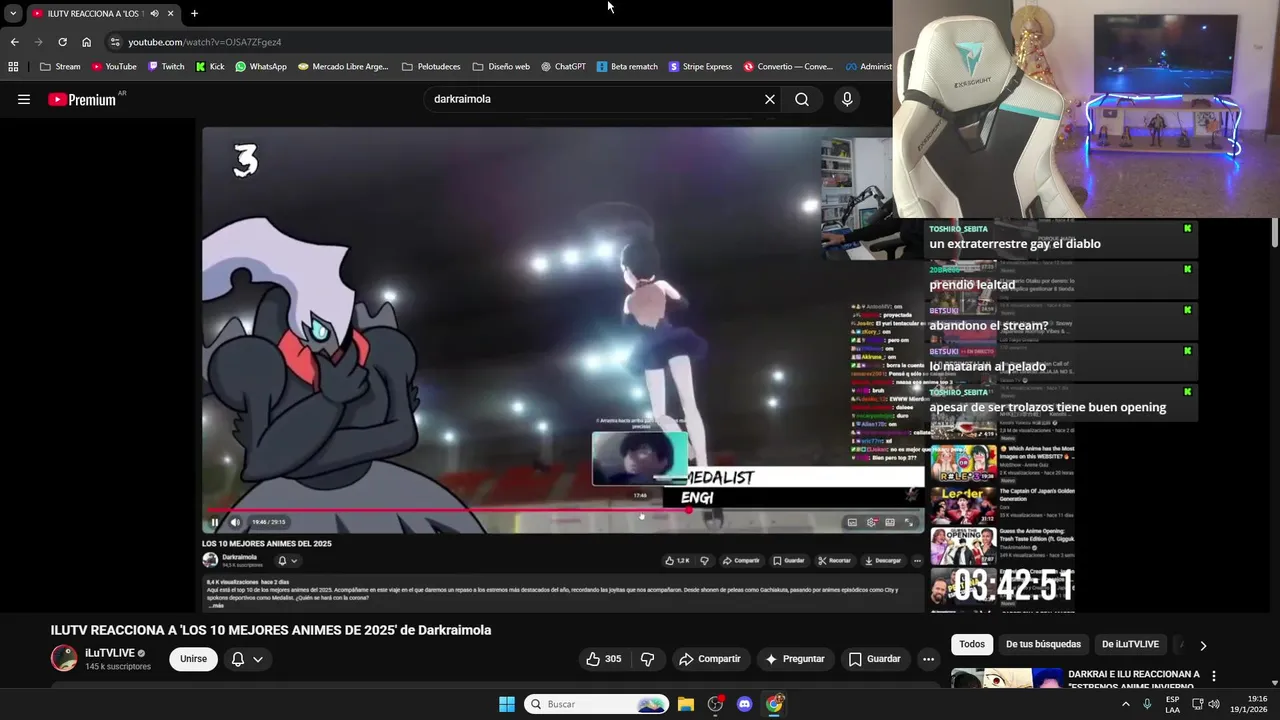
Task: Open the YouTube bookmark
Action: point(114,67)
